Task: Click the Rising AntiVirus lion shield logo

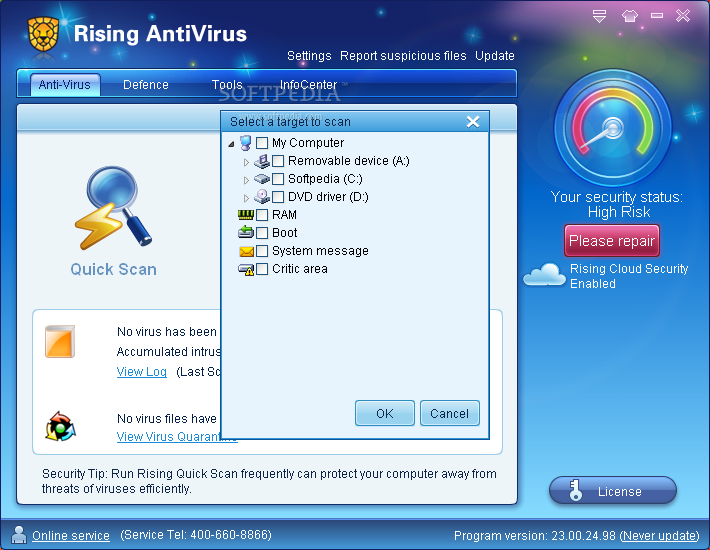Action: (x=43, y=34)
